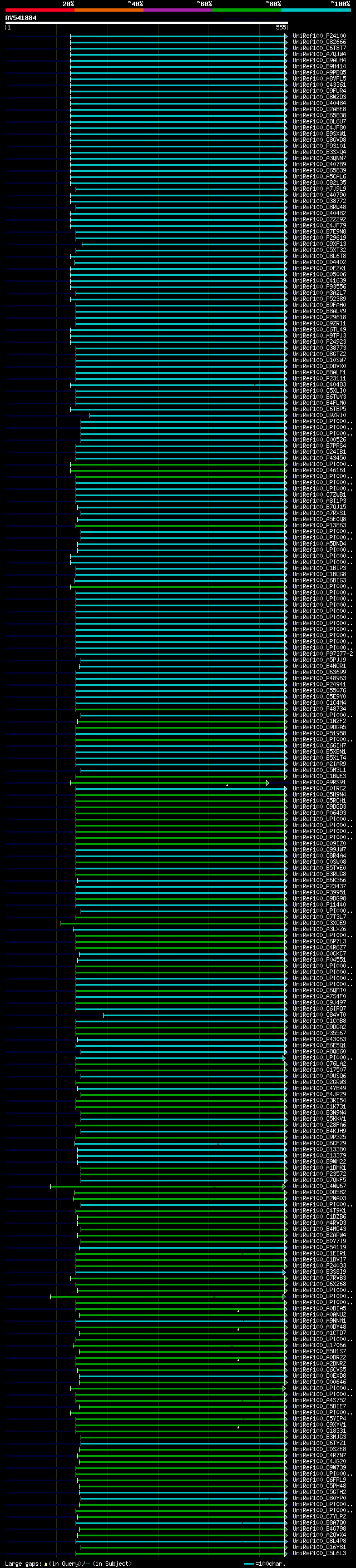
Task: Select the UniRef100_O22292 label
Action: pyautogui.click(x=319, y=220)
